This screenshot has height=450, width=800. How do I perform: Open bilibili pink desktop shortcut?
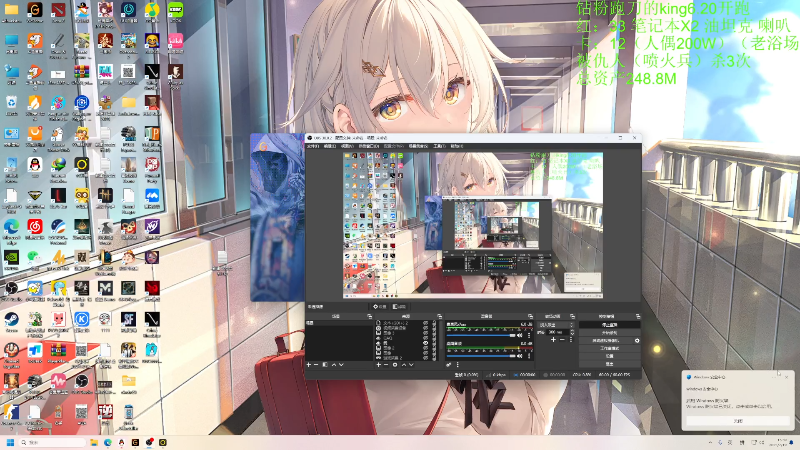pyautogui.click(x=175, y=41)
